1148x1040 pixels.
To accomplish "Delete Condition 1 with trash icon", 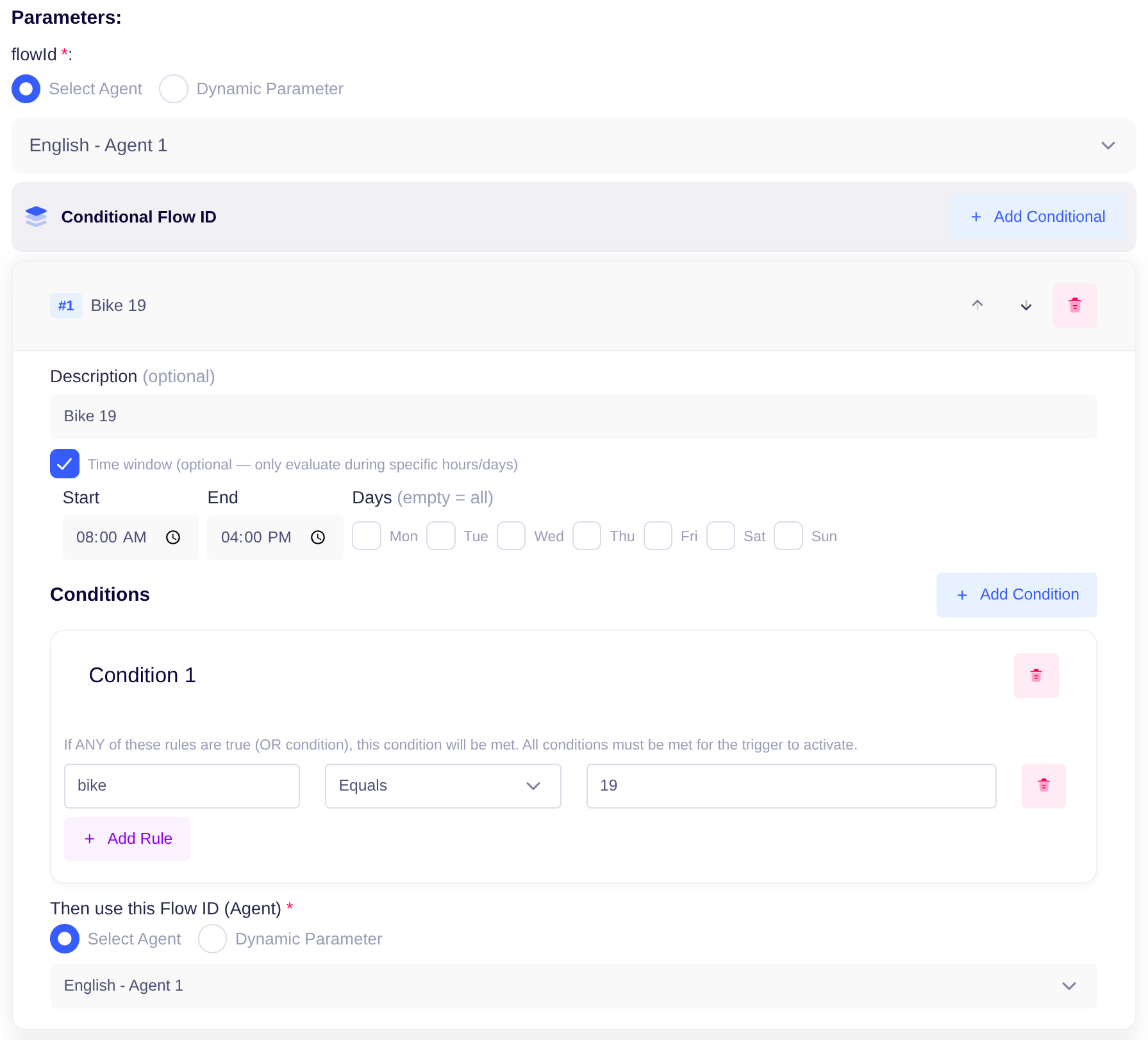I will (x=1036, y=676).
